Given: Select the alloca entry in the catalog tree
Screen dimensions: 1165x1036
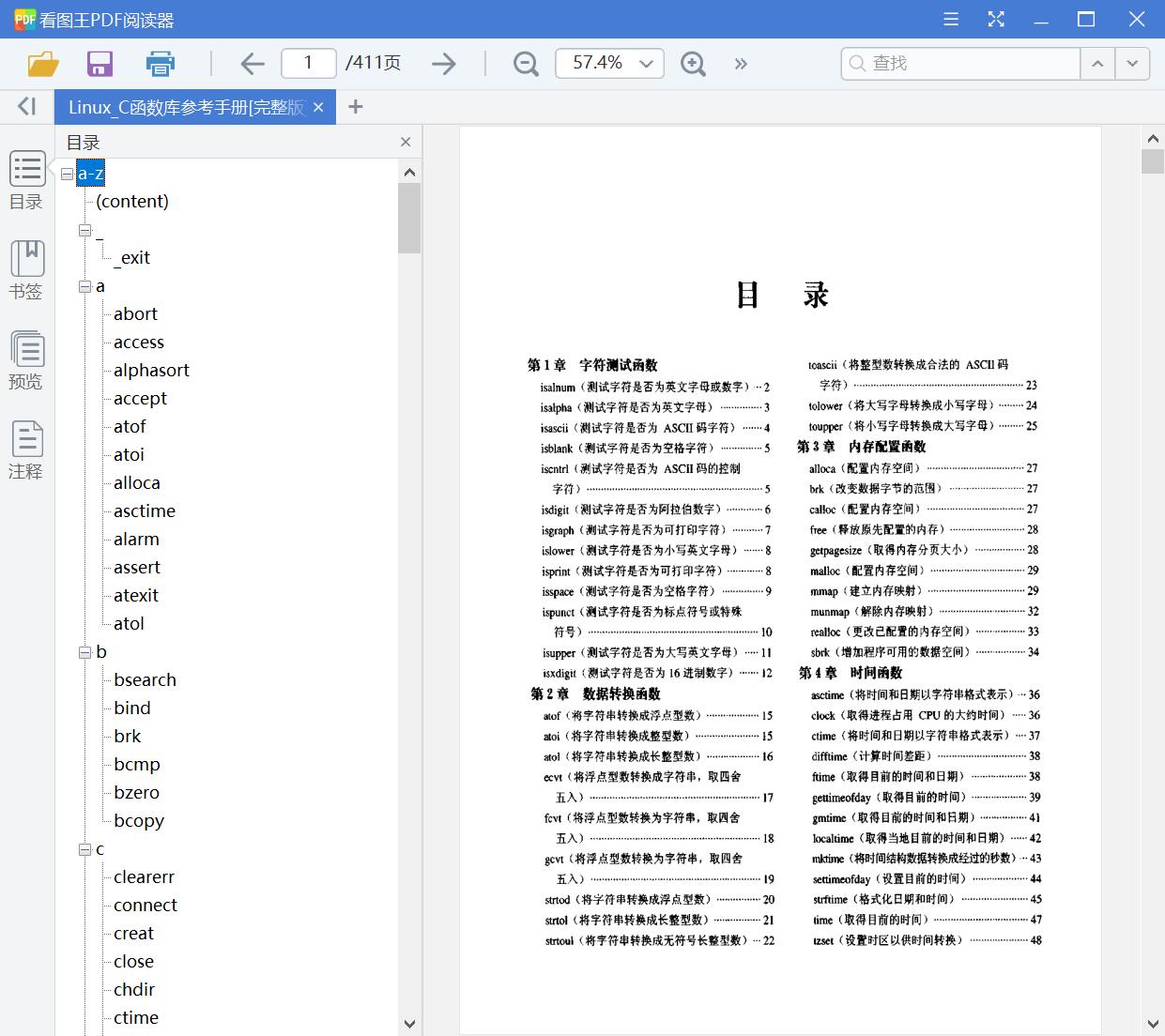Looking at the screenshot, I should click(x=136, y=482).
